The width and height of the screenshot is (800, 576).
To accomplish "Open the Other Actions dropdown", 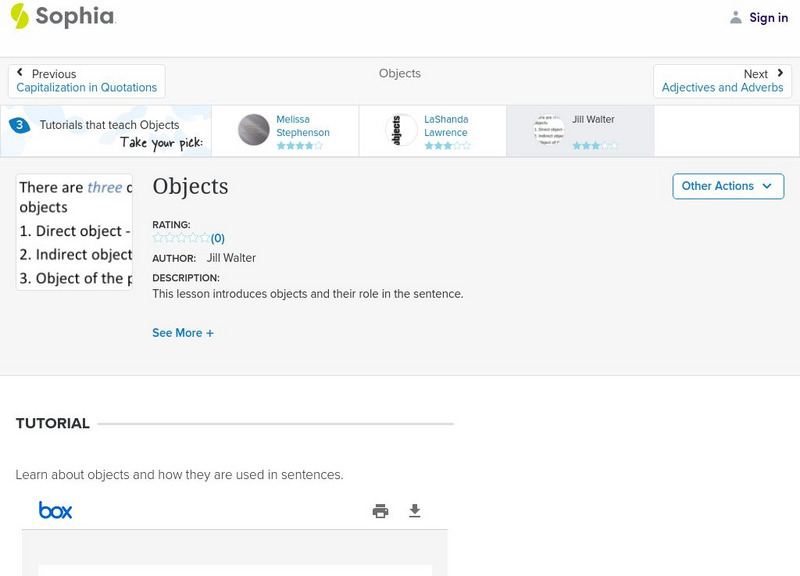I will coord(727,186).
